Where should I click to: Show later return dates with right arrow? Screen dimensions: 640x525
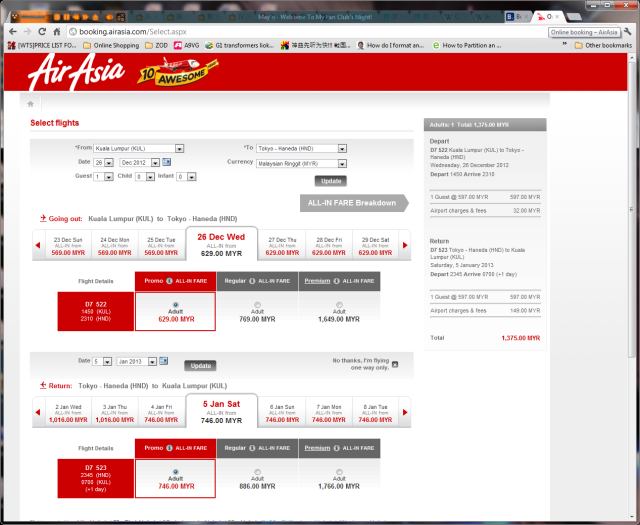pos(405,410)
